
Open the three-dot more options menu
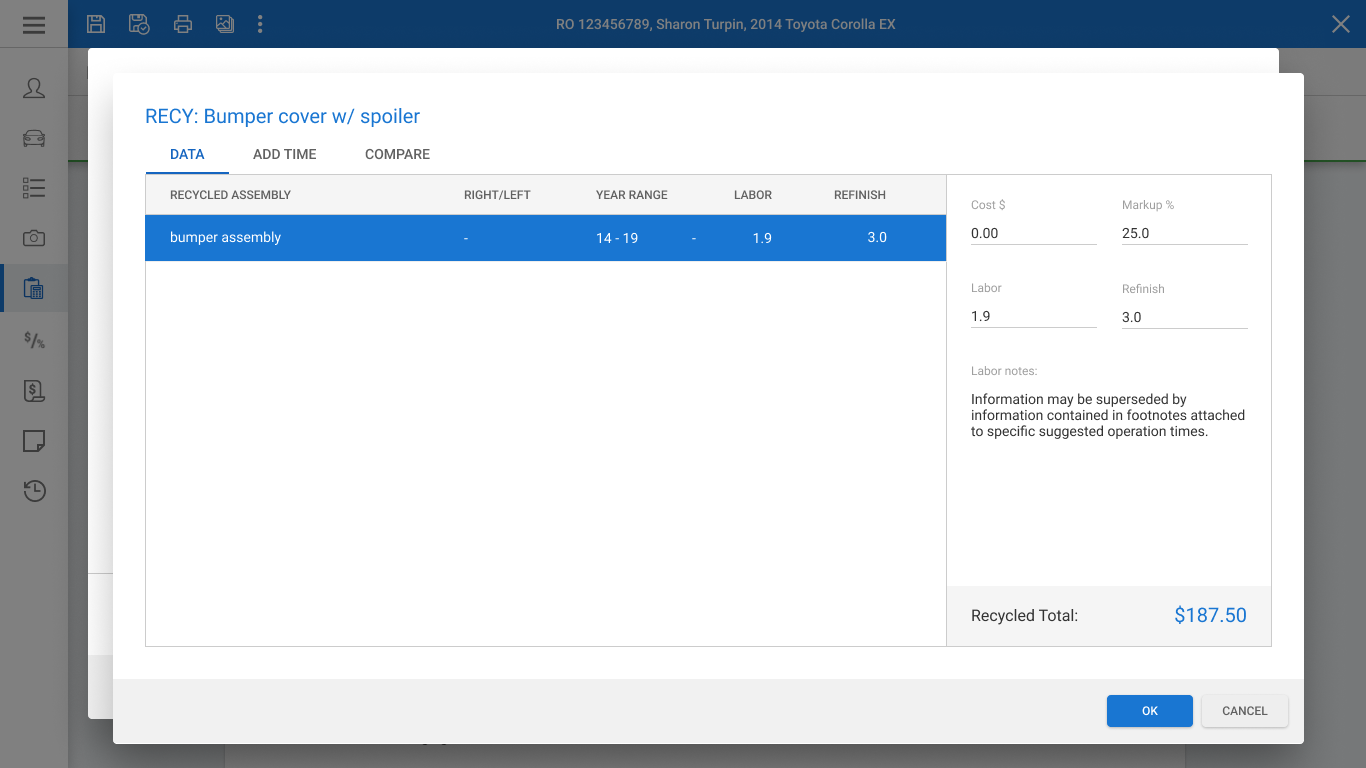(x=260, y=24)
